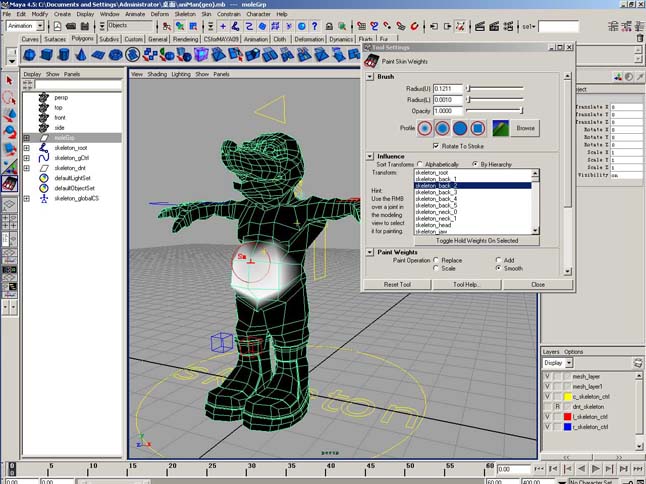Pick the solid round brush profile
Viewport: 646px width, 484px height.
tap(461, 128)
